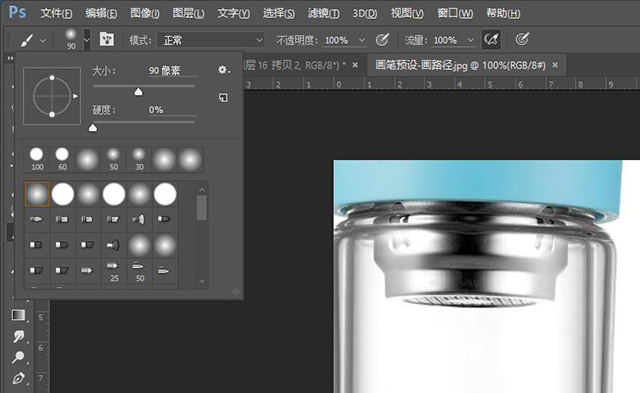Open the tool preset picker arrow beside Brush

[43, 40]
